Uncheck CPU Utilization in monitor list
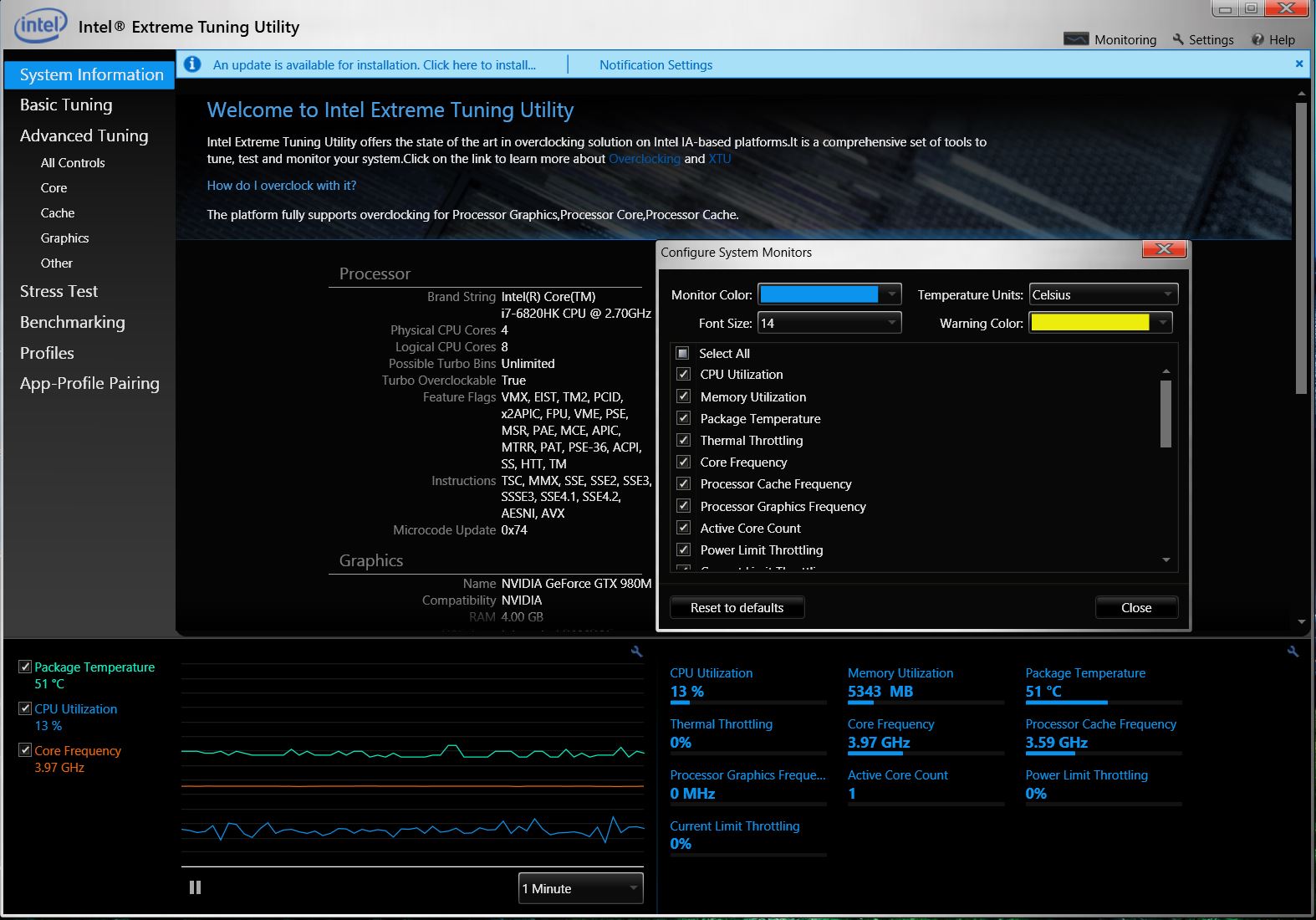Screen dimensions: 1316x920 pos(683,375)
